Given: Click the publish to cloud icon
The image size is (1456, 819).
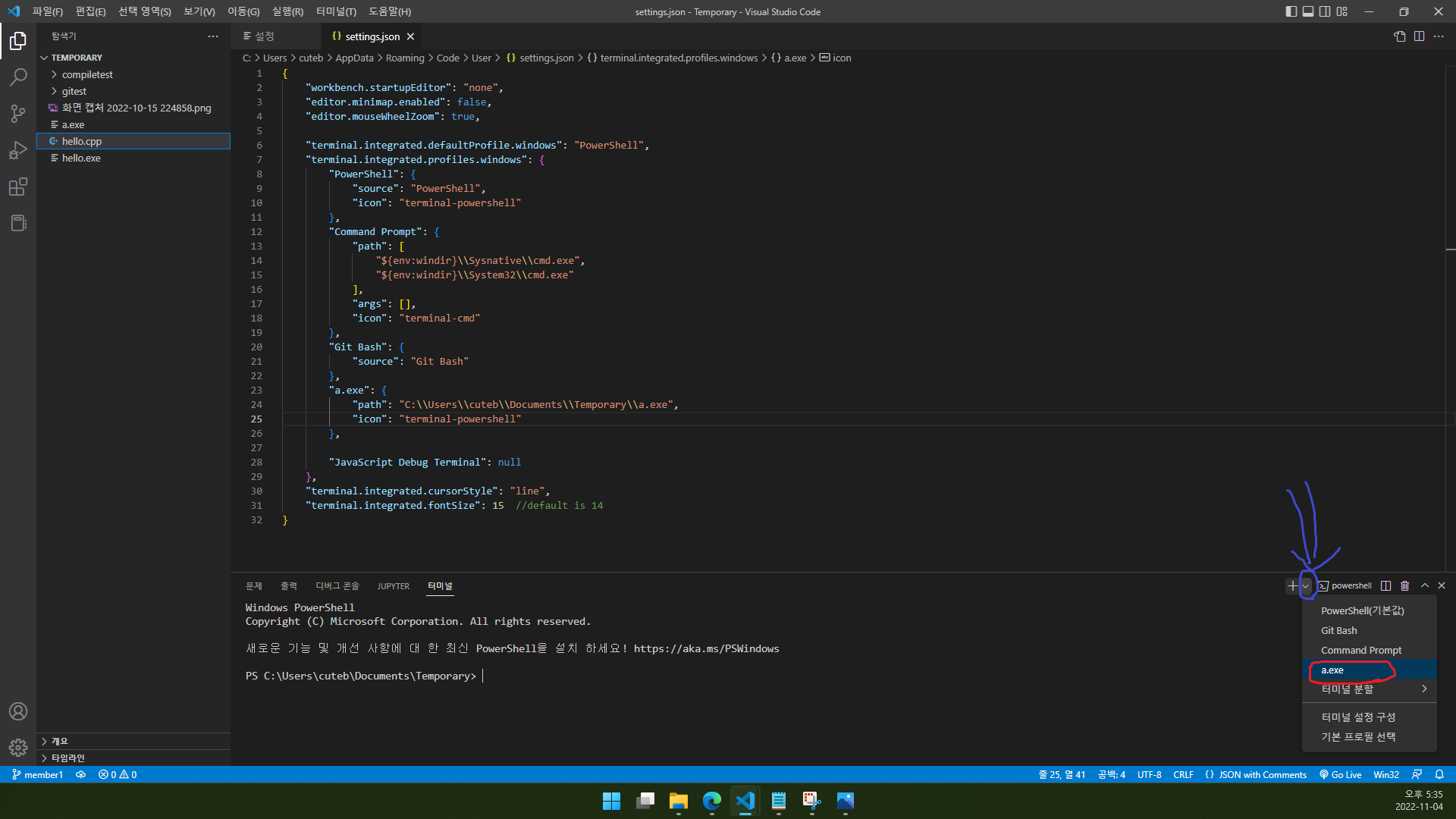Looking at the screenshot, I should [x=80, y=774].
